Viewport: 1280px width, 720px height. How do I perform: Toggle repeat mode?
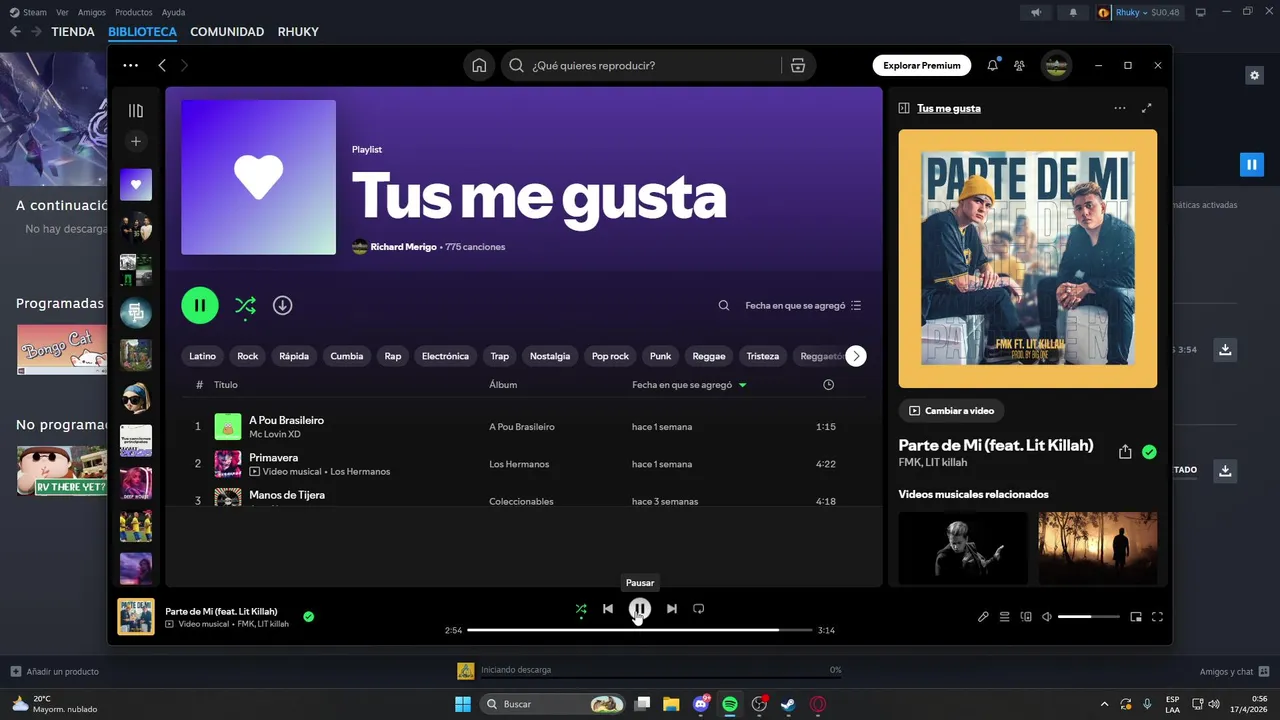(x=699, y=608)
